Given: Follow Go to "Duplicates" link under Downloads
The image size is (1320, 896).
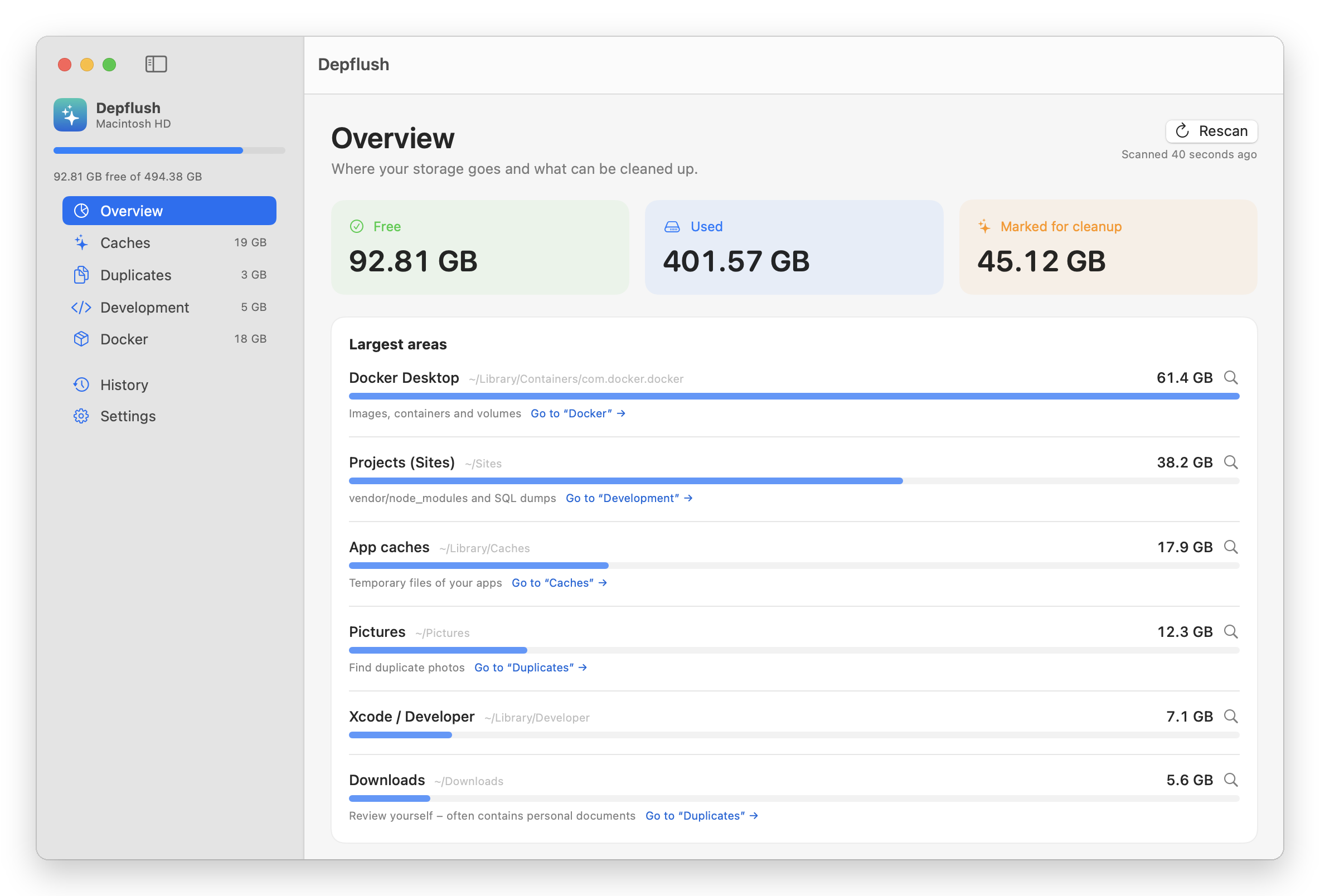Looking at the screenshot, I should (x=701, y=816).
